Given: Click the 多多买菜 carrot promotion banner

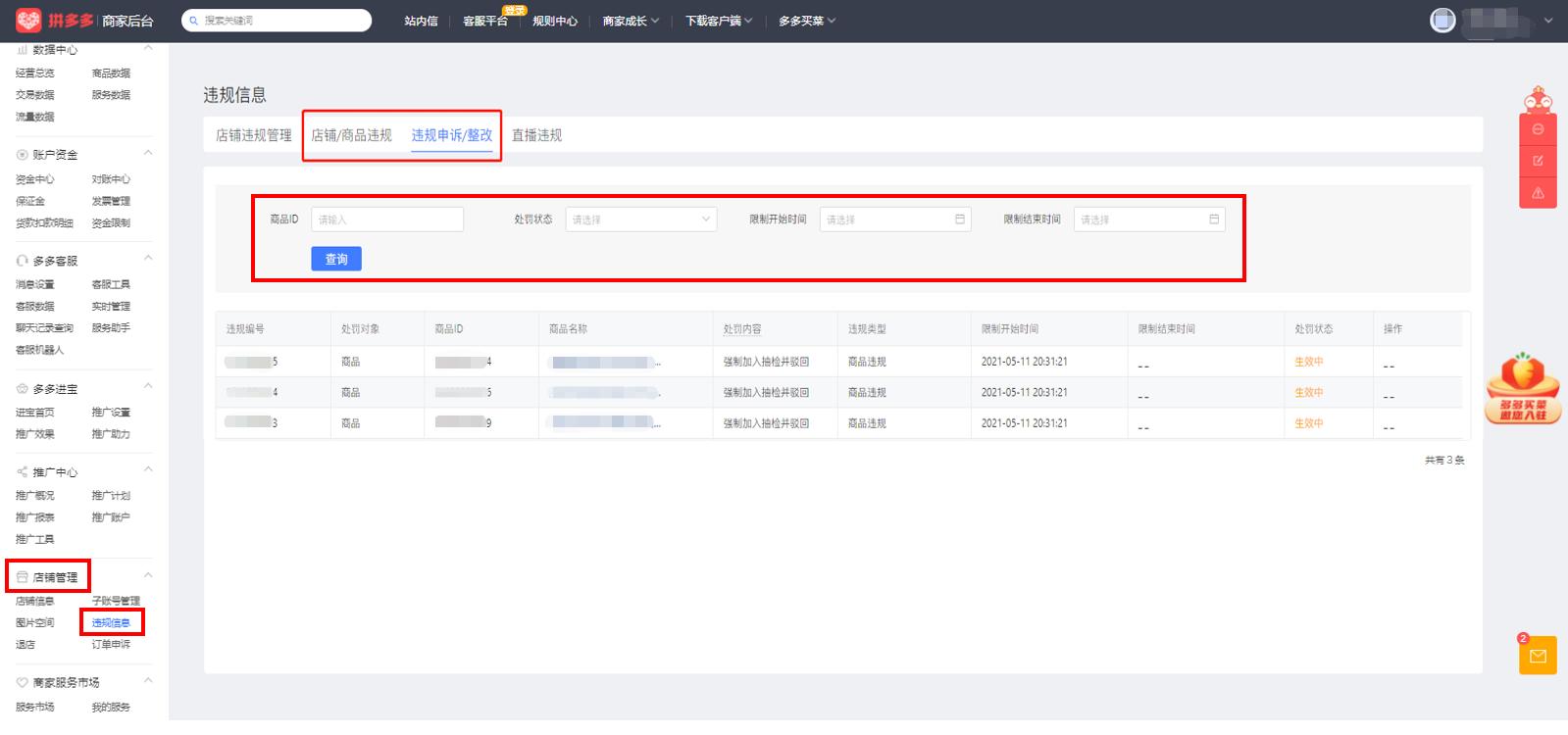Looking at the screenshot, I should click(1523, 390).
